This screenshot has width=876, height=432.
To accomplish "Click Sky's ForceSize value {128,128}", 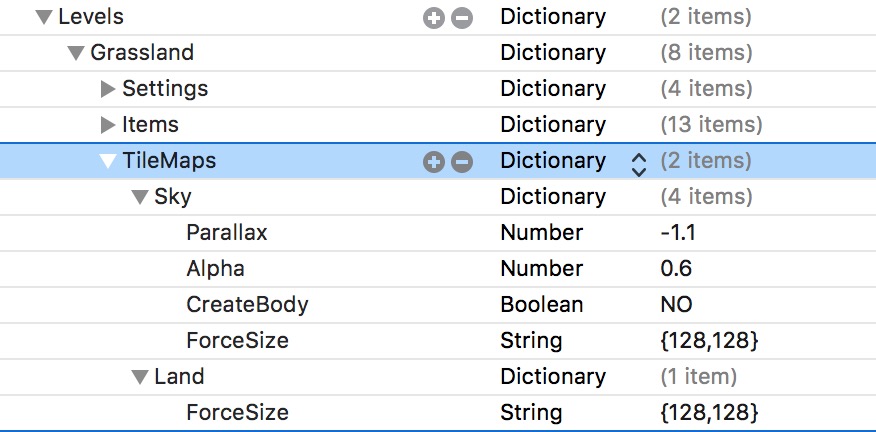I will coord(709,341).
